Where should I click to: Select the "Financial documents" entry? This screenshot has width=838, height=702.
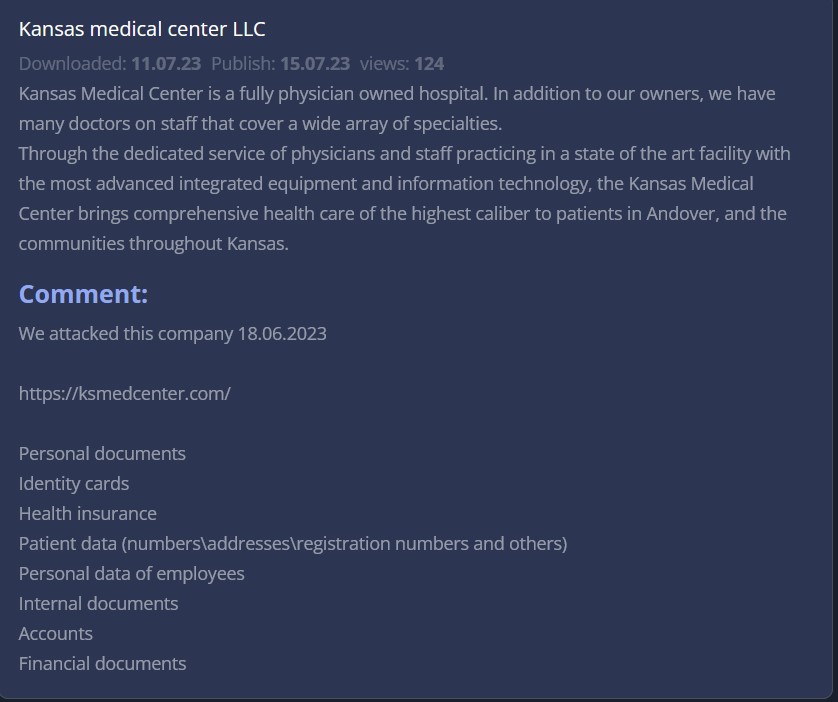coord(102,663)
